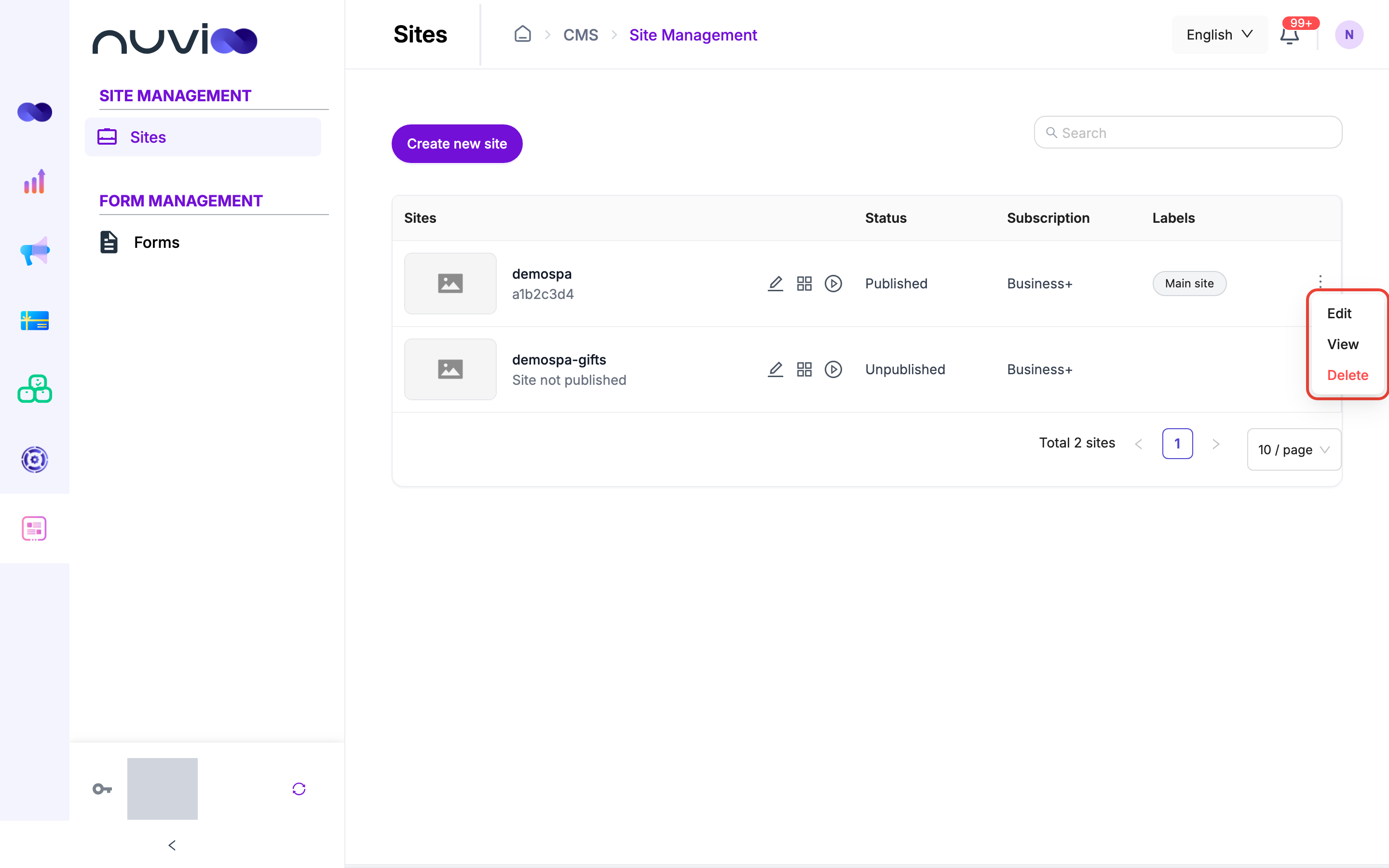Focus the Search input field
Viewport: 1389px width, 868px height.
coord(1187,132)
